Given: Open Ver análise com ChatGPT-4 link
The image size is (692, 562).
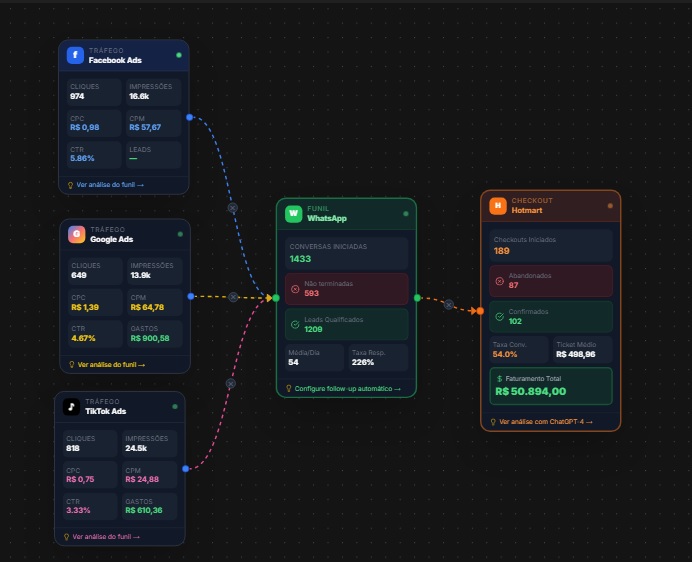Looking at the screenshot, I should coord(545,422).
